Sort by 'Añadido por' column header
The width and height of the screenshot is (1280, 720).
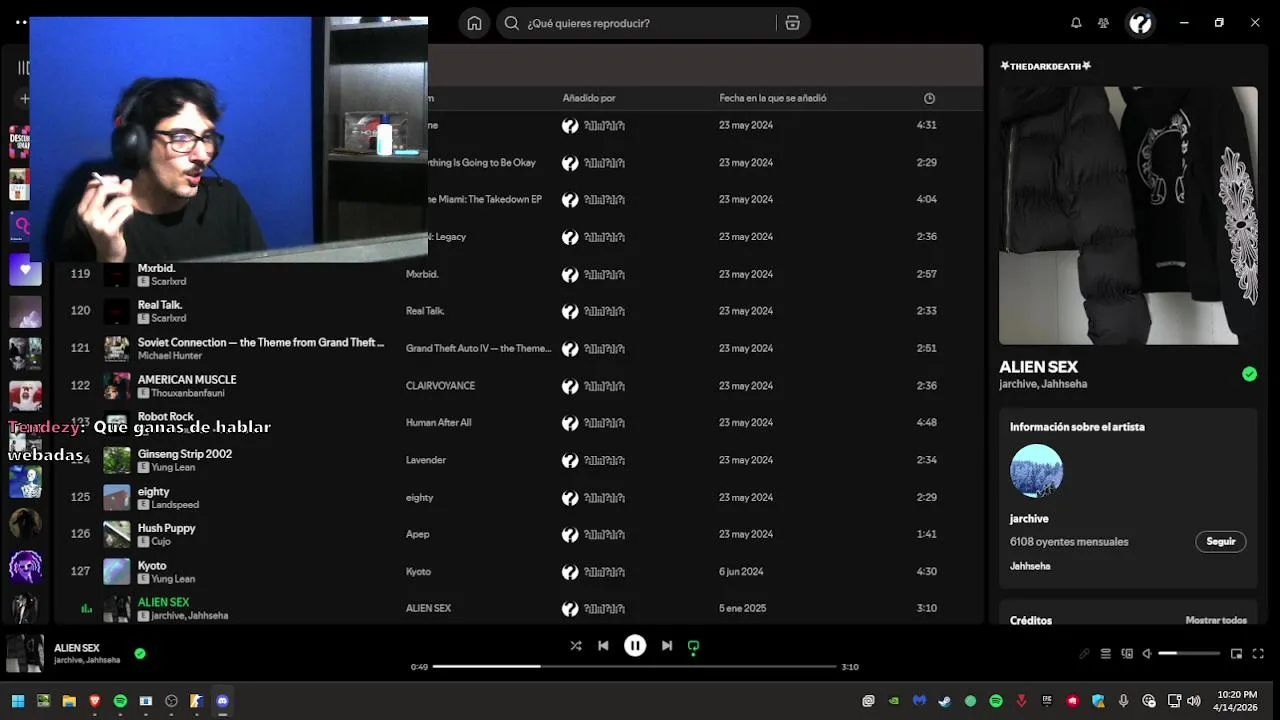(x=589, y=98)
